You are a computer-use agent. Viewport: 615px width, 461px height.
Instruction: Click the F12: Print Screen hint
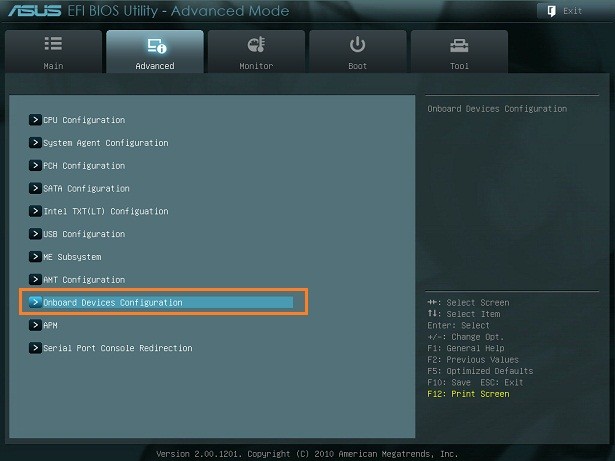coord(468,394)
